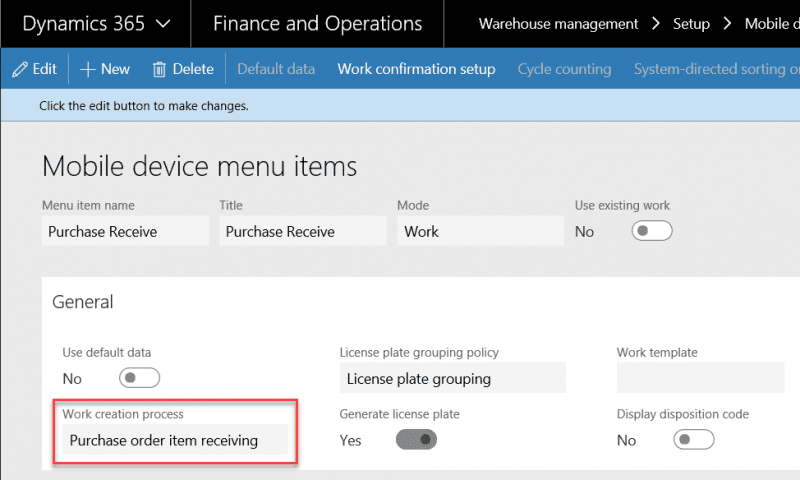Viewport: 800px width, 480px height.
Task: Click the Edit button label
Action: tap(44, 69)
